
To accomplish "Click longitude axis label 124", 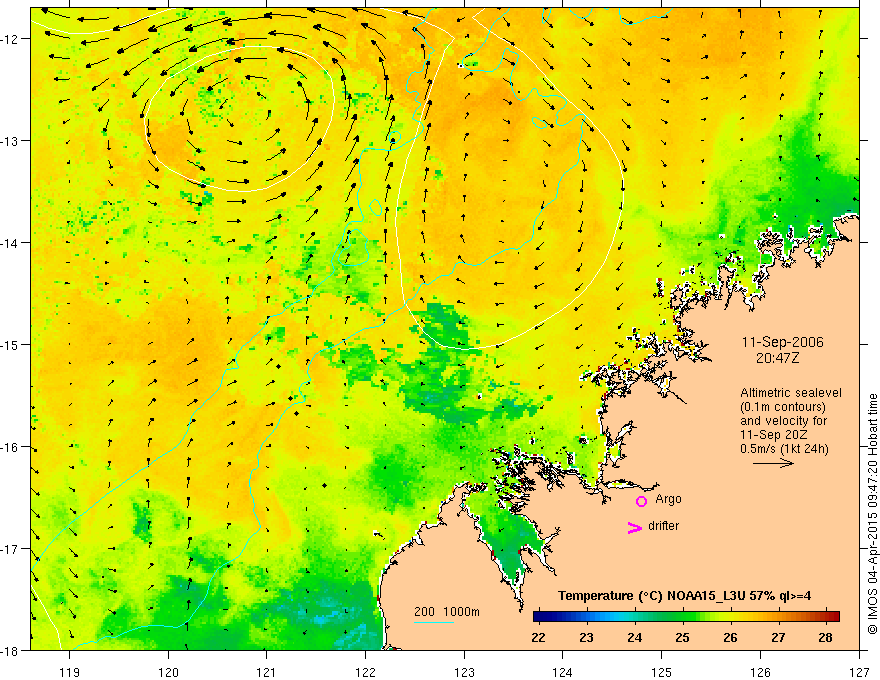I will pyautogui.click(x=563, y=672).
